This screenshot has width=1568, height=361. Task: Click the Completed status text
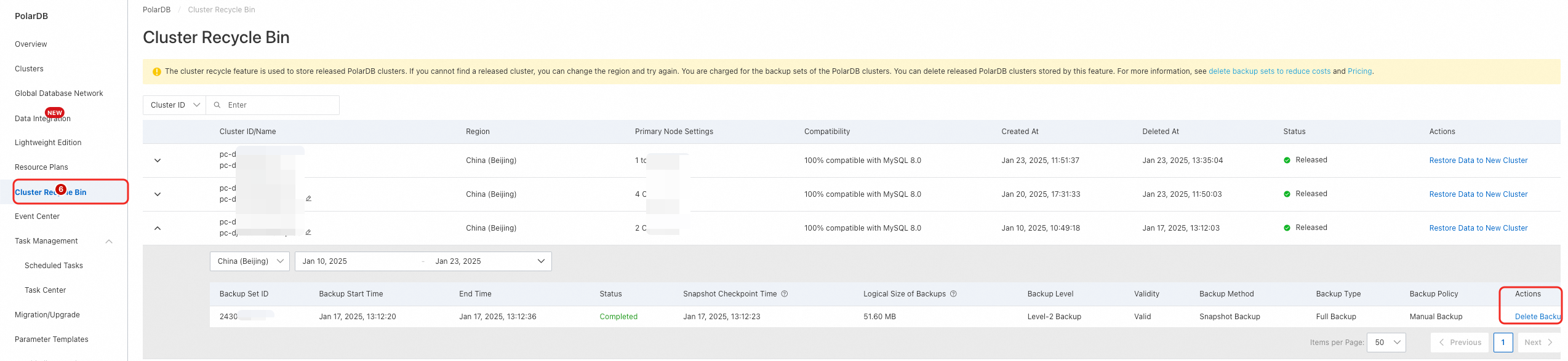coord(618,317)
